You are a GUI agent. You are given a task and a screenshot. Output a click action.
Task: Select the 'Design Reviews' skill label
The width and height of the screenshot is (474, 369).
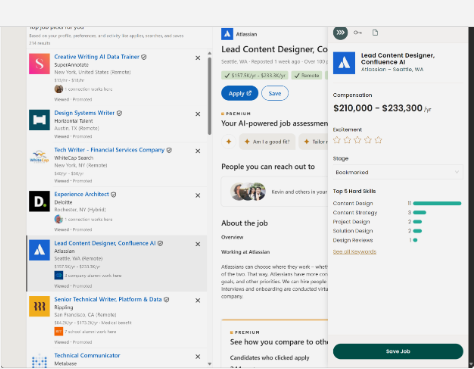pos(353,240)
